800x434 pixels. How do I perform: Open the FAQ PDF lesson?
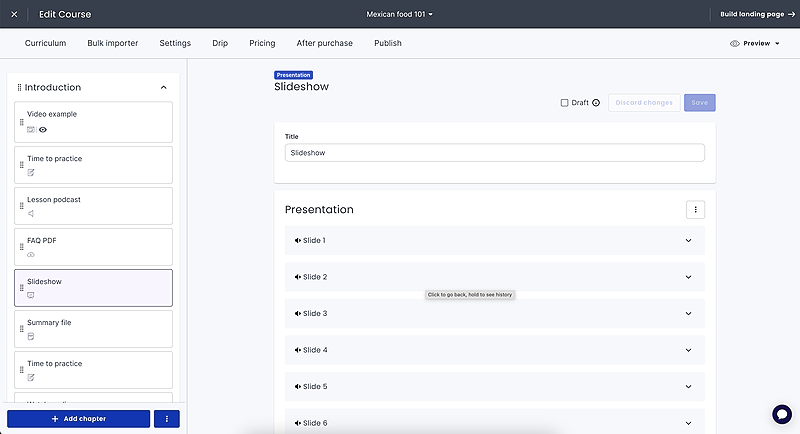tap(93, 247)
